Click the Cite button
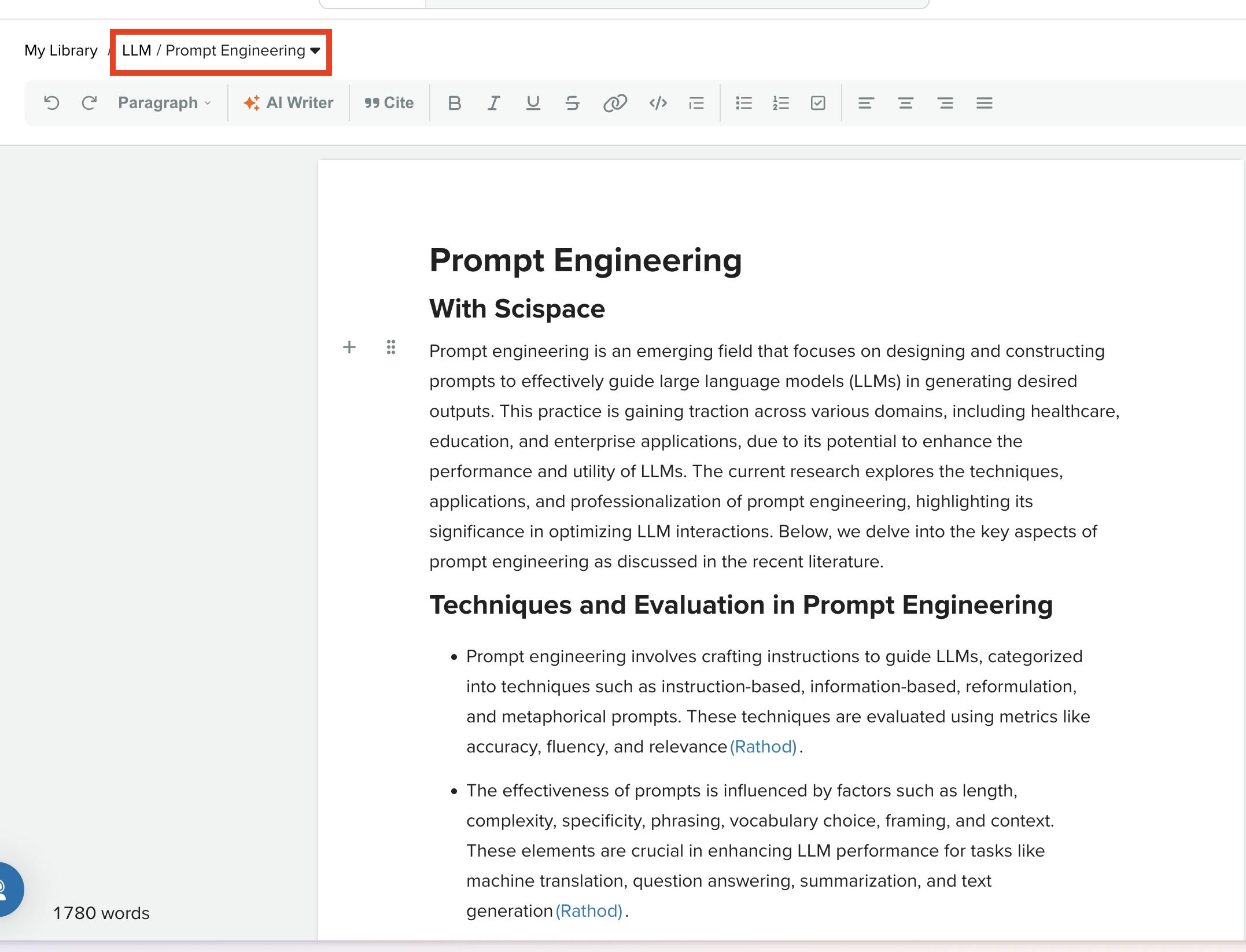Viewport: 1246px width, 952px height. pos(389,103)
